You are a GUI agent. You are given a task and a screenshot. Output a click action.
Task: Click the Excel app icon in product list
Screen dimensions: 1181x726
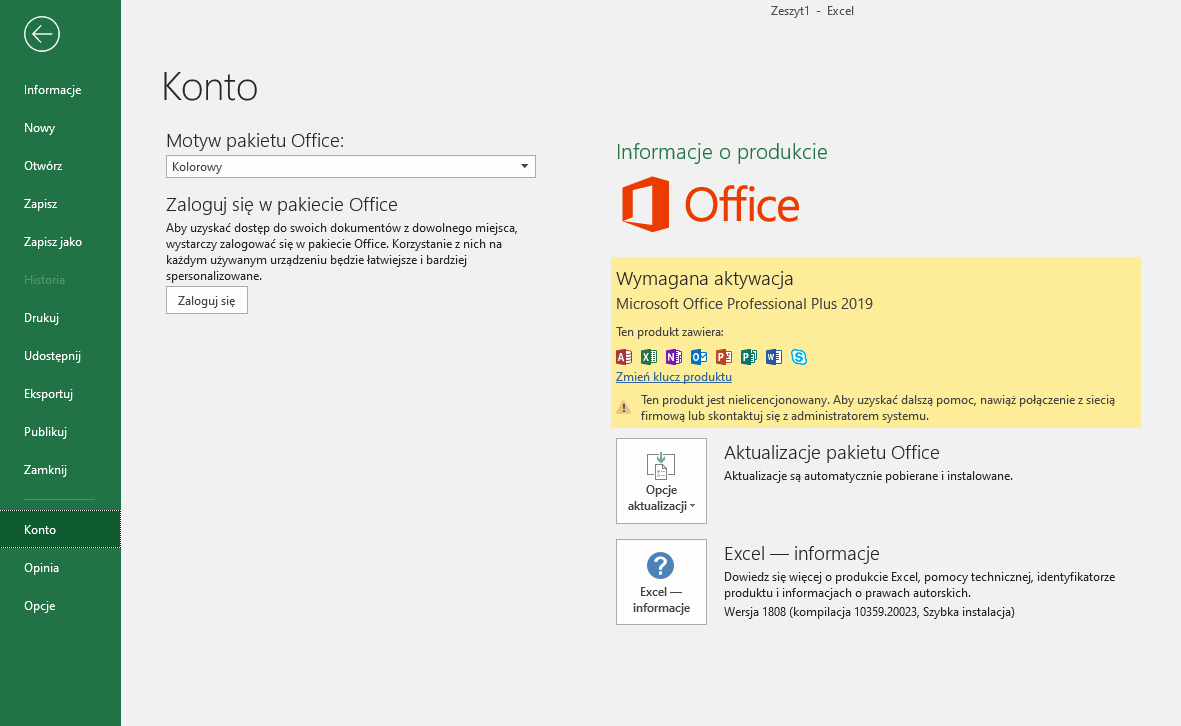(648, 357)
